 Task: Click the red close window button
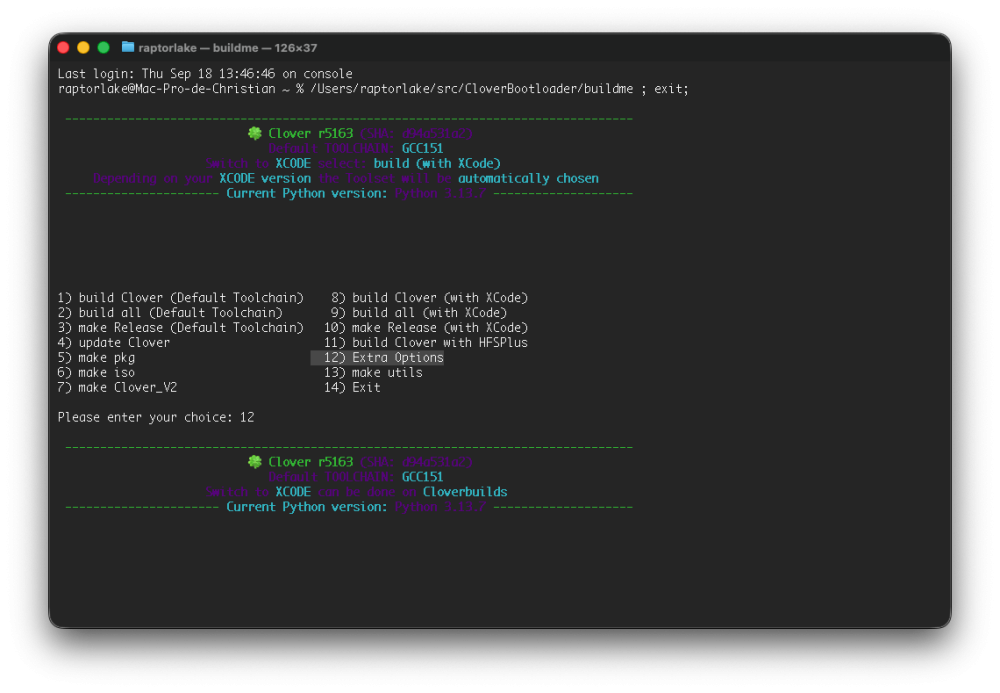(x=63, y=48)
